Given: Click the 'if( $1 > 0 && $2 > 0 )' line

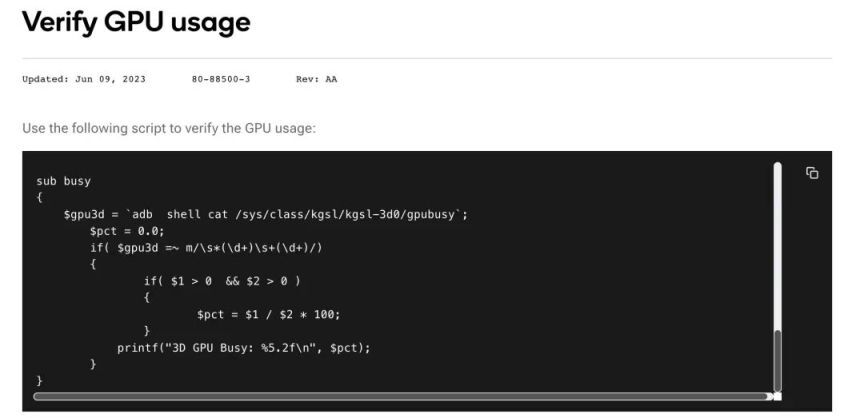Looking at the screenshot, I should tap(223, 281).
